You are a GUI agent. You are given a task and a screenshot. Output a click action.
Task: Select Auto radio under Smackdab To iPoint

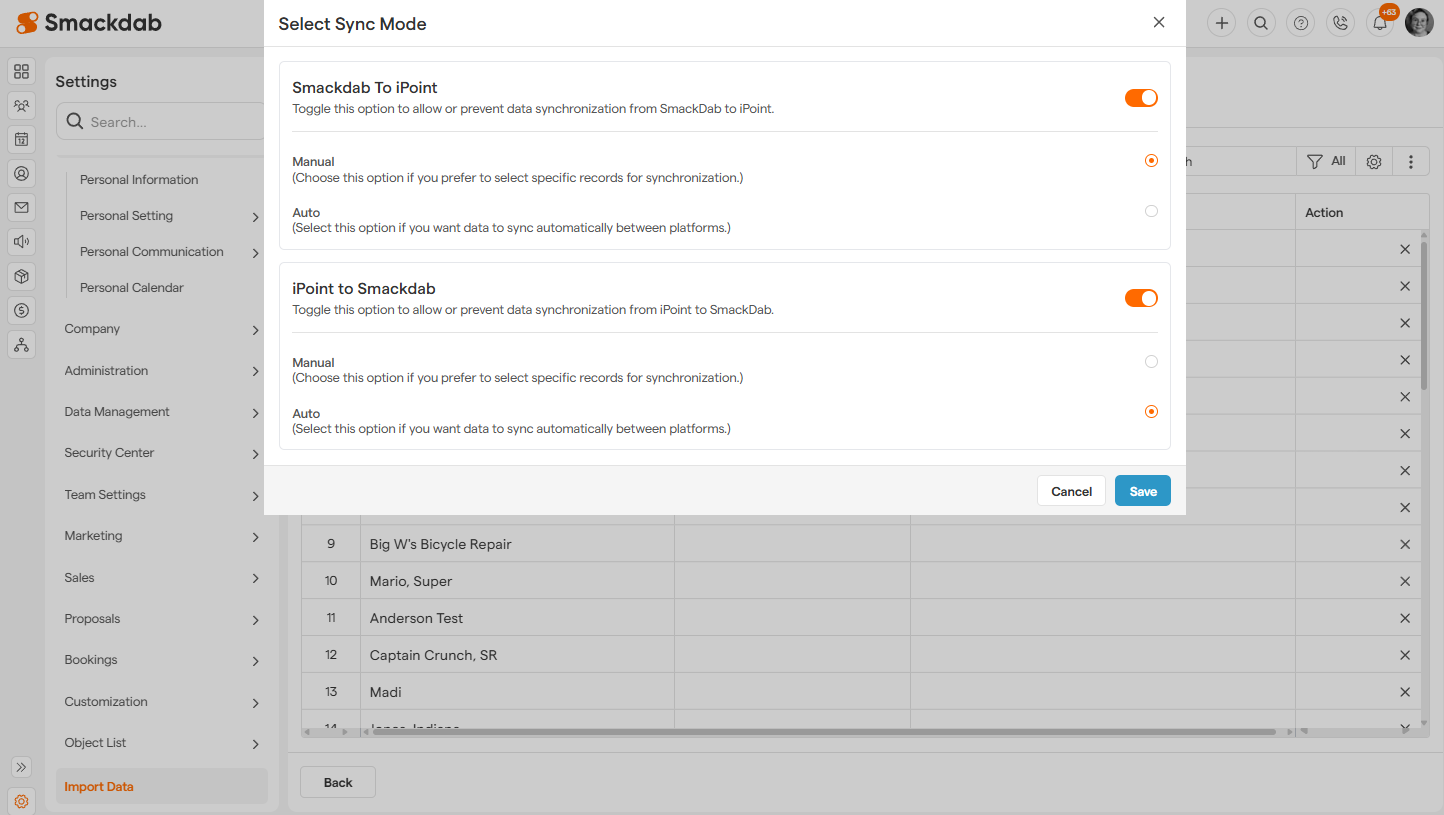[x=1151, y=211]
